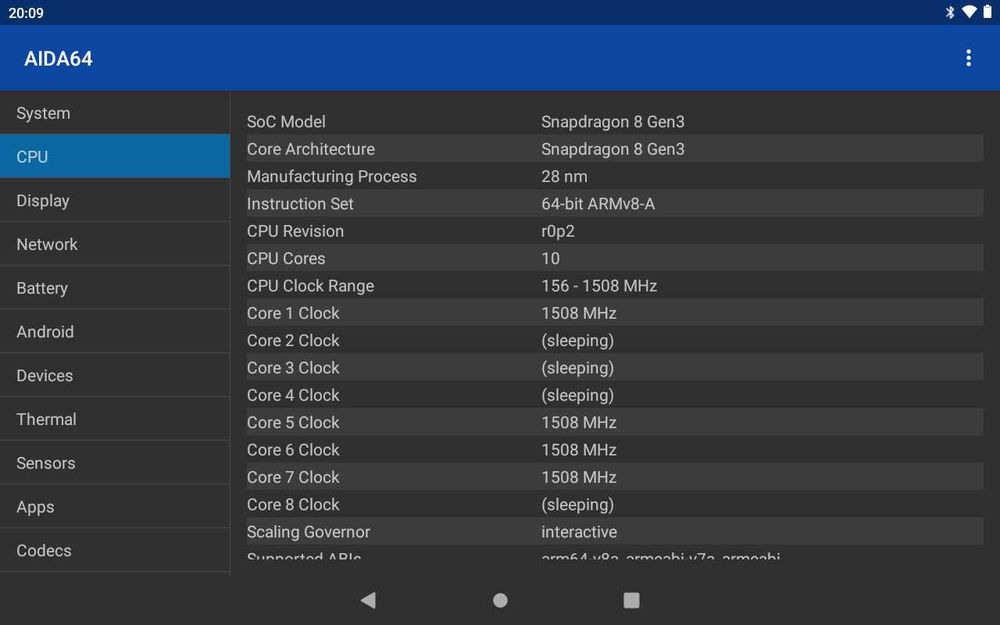Select the Instruction Set row label
The height and width of the screenshot is (625, 1000).
[300, 204]
